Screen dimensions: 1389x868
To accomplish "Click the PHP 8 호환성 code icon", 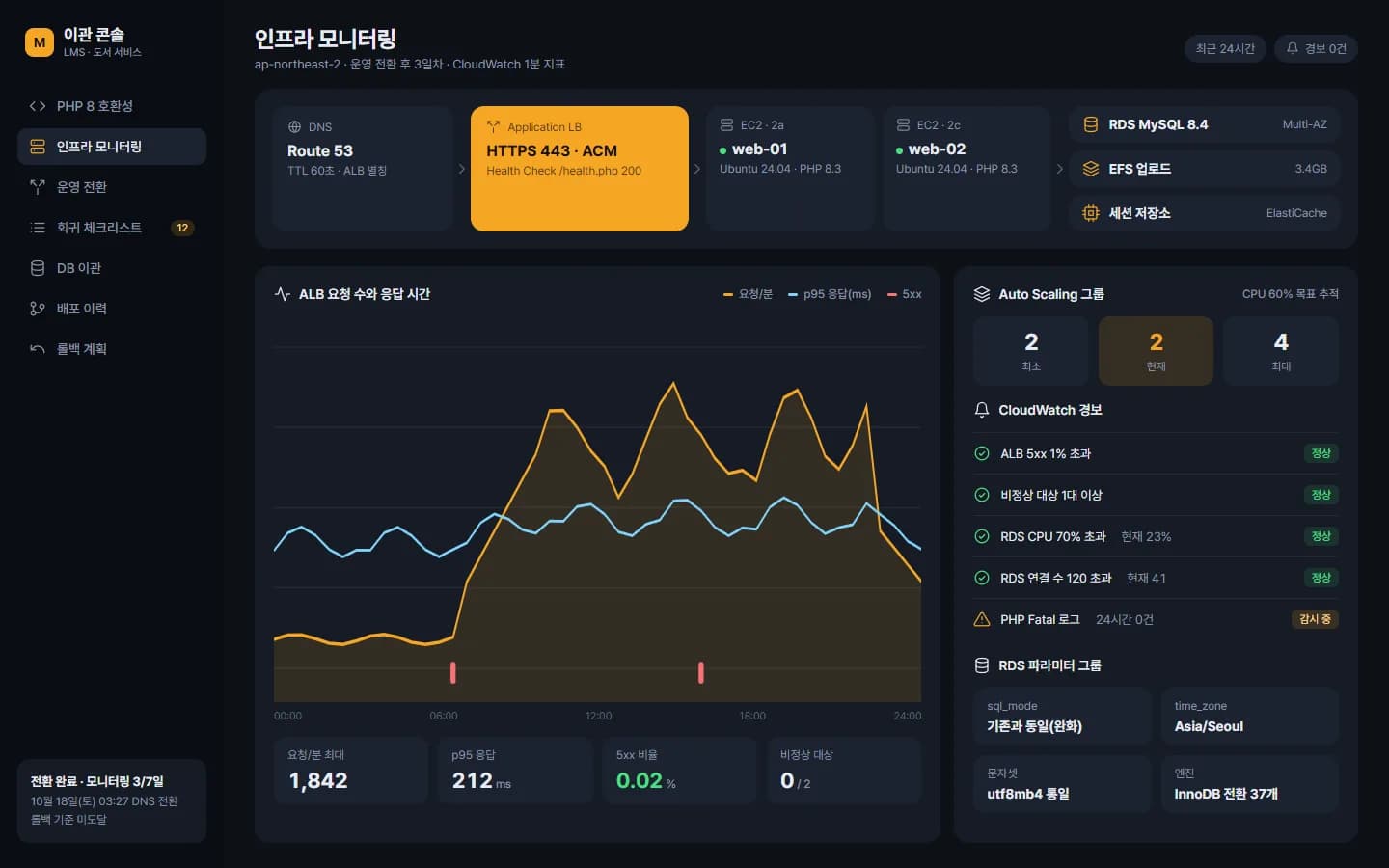I will (38, 106).
